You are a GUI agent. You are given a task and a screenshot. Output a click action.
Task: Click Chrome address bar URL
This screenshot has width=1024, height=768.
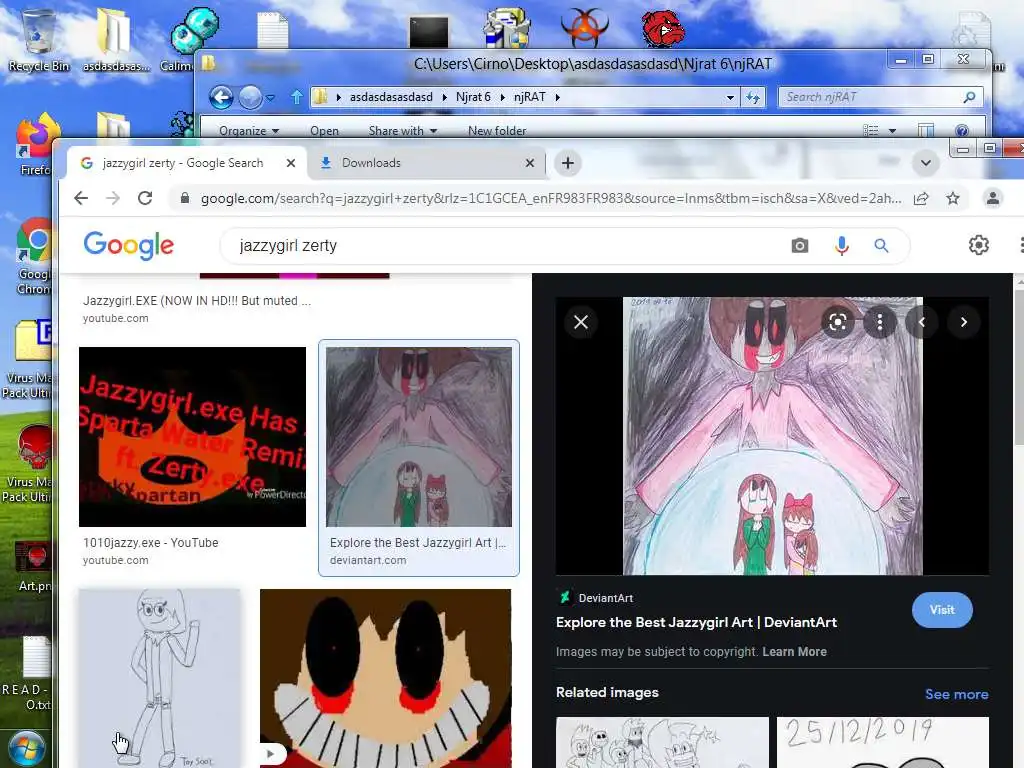point(551,198)
